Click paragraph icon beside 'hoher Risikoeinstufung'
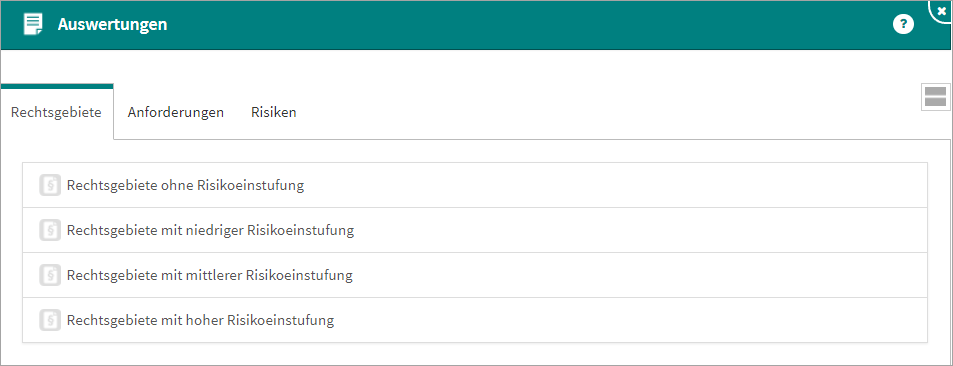Image resolution: width=953 pixels, height=366 pixels. (50, 320)
